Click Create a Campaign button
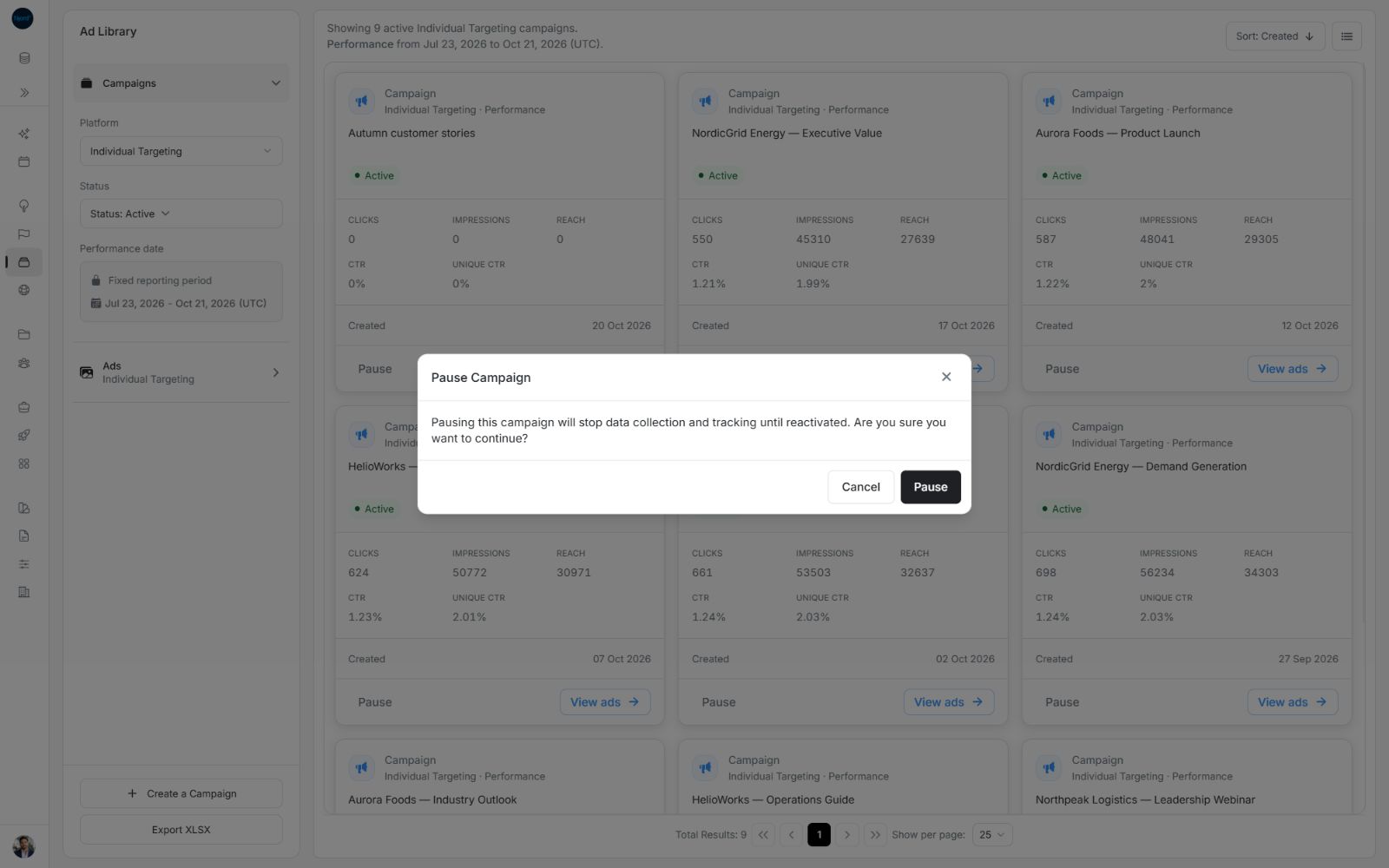 pos(181,793)
